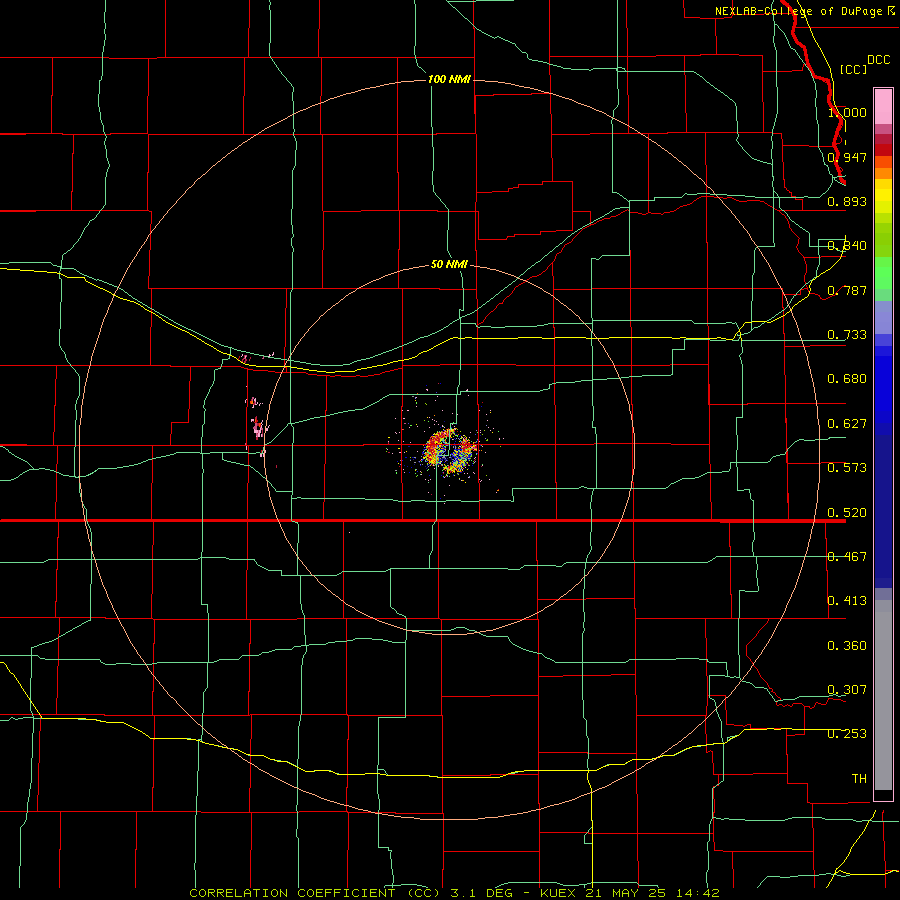Click the 0.627 color scale value
Image resolution: width=900 pixels, height=900 pixels.
pyautogui.click(x=847, y=424)
